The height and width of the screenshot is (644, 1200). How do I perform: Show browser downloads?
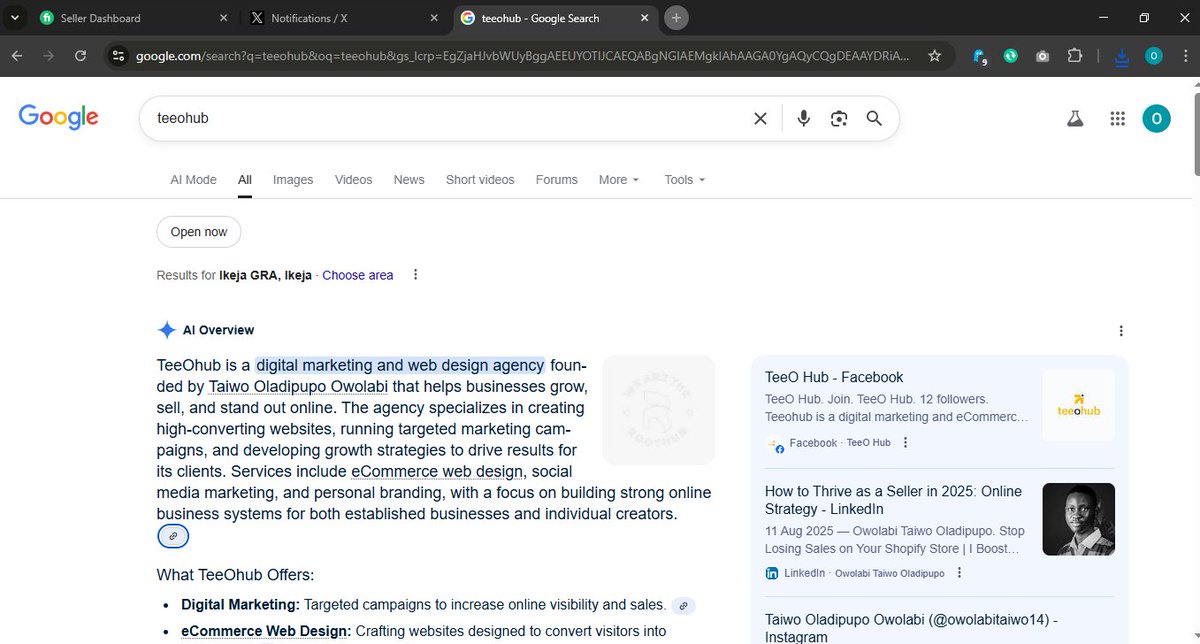(x=1122, y=57)
